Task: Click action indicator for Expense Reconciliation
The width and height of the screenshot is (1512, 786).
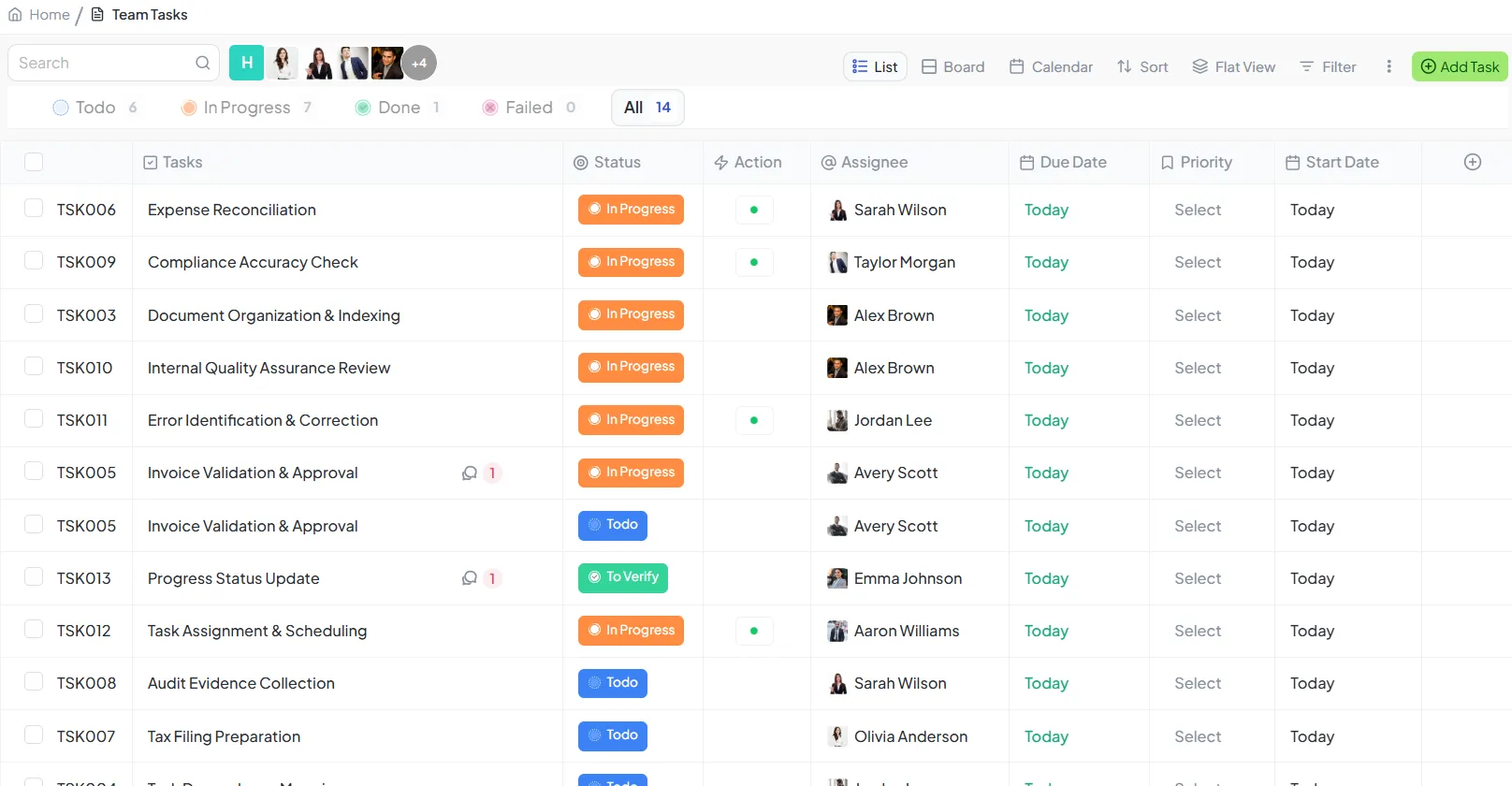Action: 754,210
